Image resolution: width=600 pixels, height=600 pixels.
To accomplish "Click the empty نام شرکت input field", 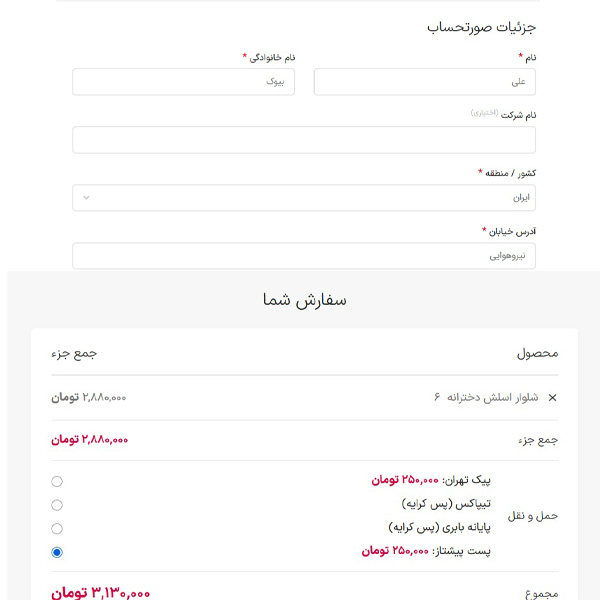I will coord(303,140).
